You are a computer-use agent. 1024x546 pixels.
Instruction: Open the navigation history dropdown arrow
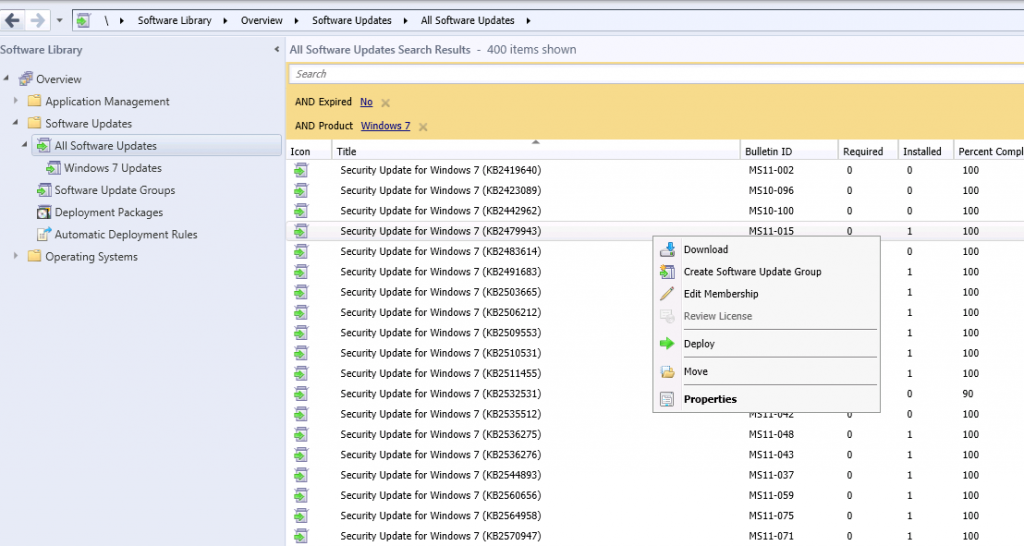(x=59, y=20)
